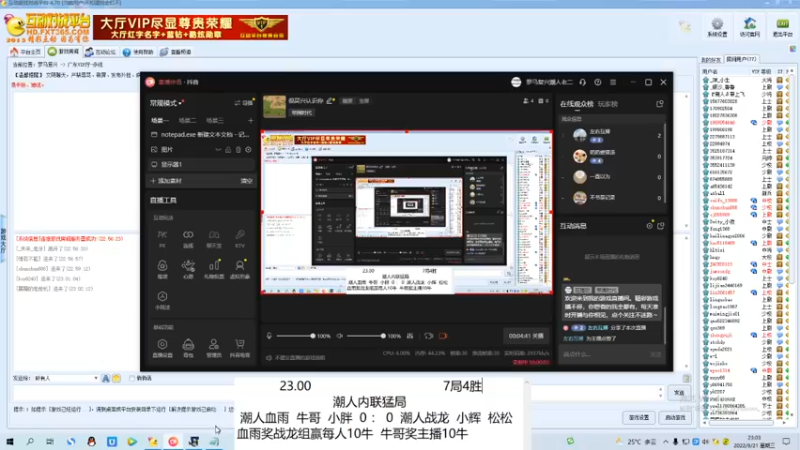800x450 pixels.
Task: Open the PK tool in live tools
Action: (162, 238)
